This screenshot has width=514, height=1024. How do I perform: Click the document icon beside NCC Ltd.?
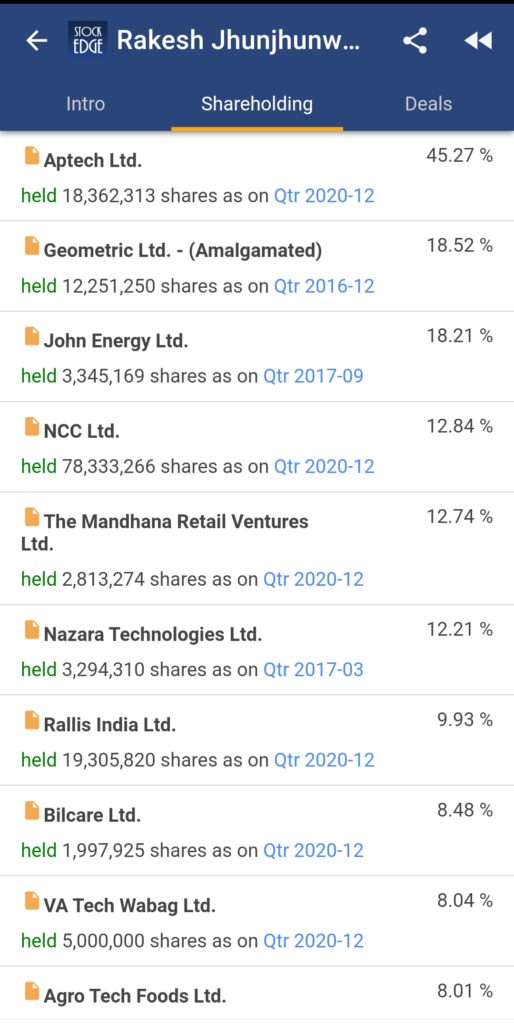31,426
